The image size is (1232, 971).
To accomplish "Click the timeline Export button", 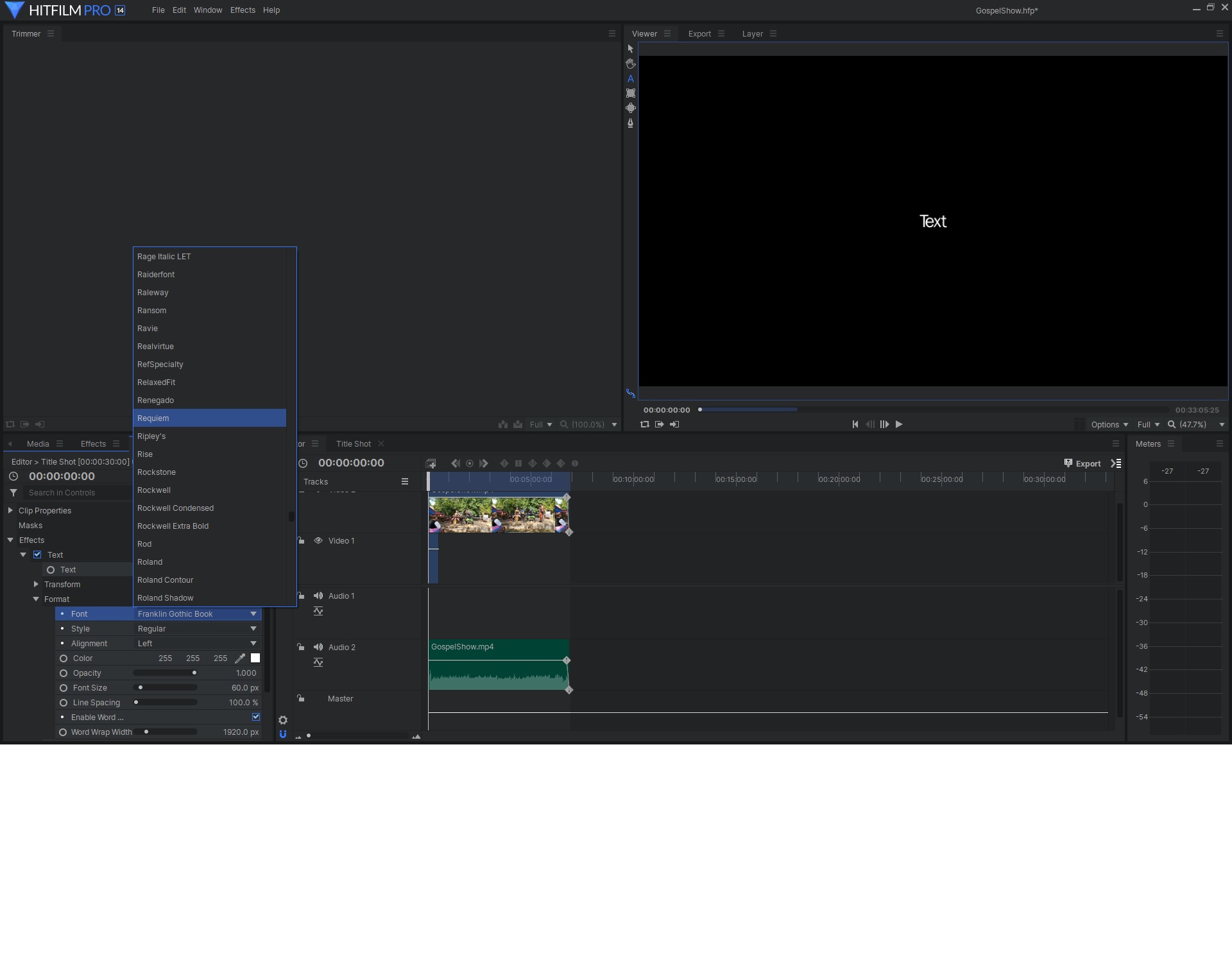I will pos(1082,463).
